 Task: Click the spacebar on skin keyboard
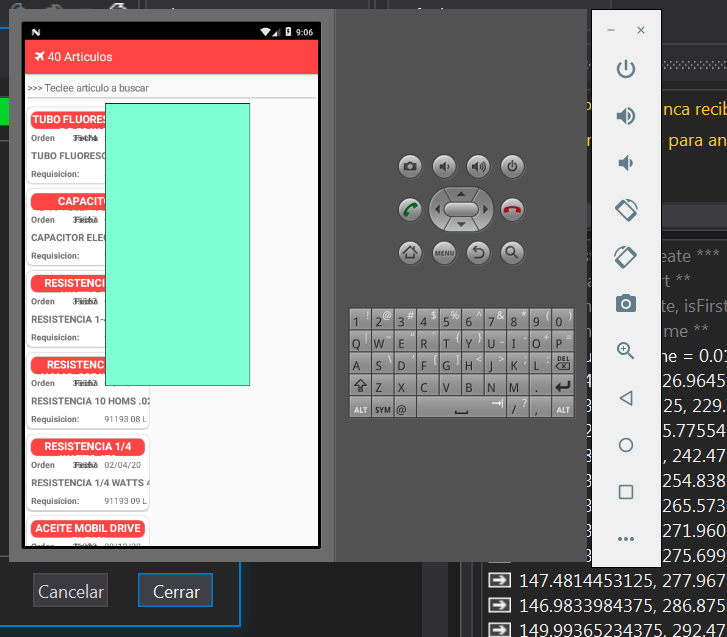[x=461, y=408]
